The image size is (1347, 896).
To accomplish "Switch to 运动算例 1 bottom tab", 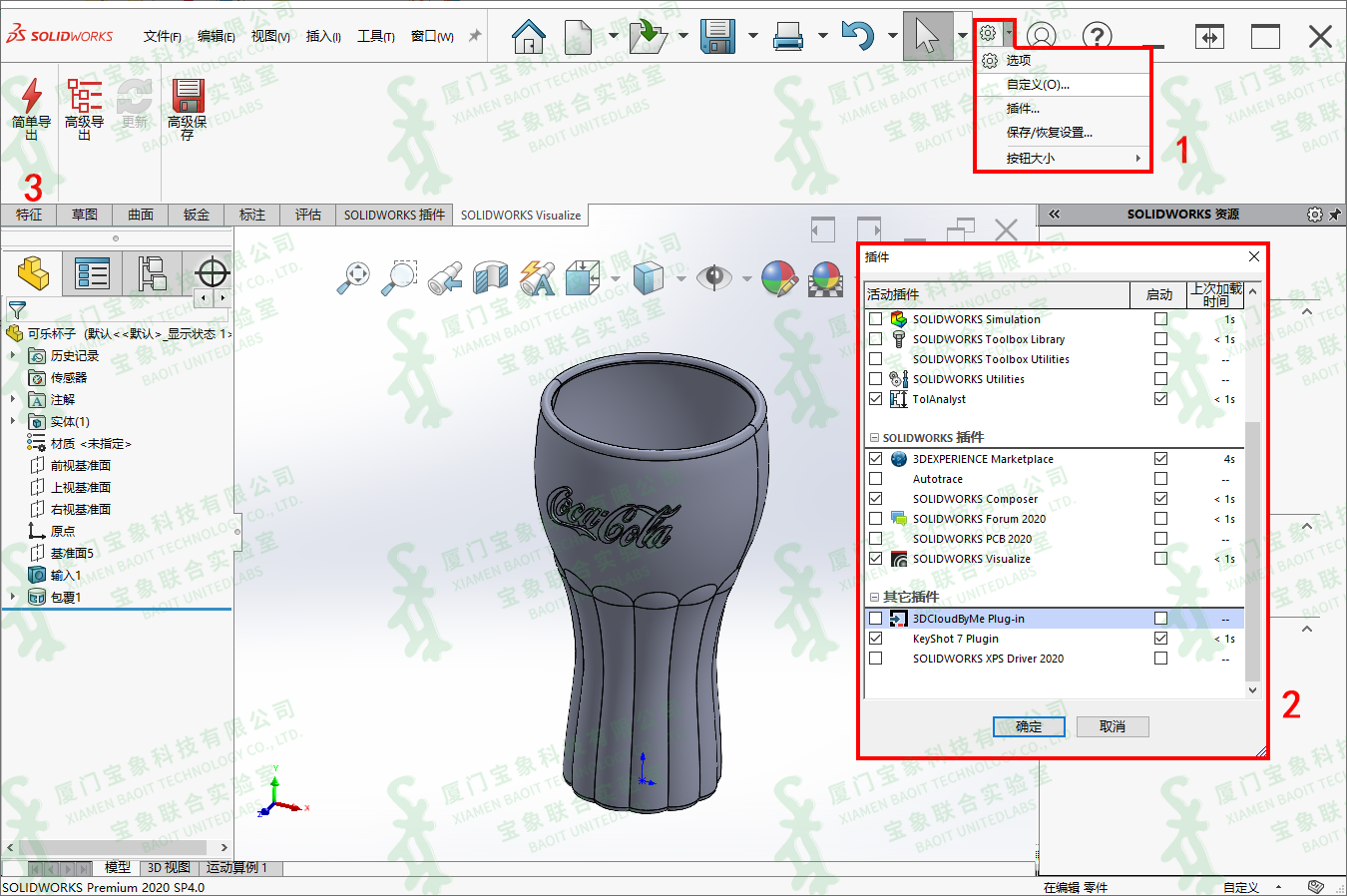I will (237, 868).
